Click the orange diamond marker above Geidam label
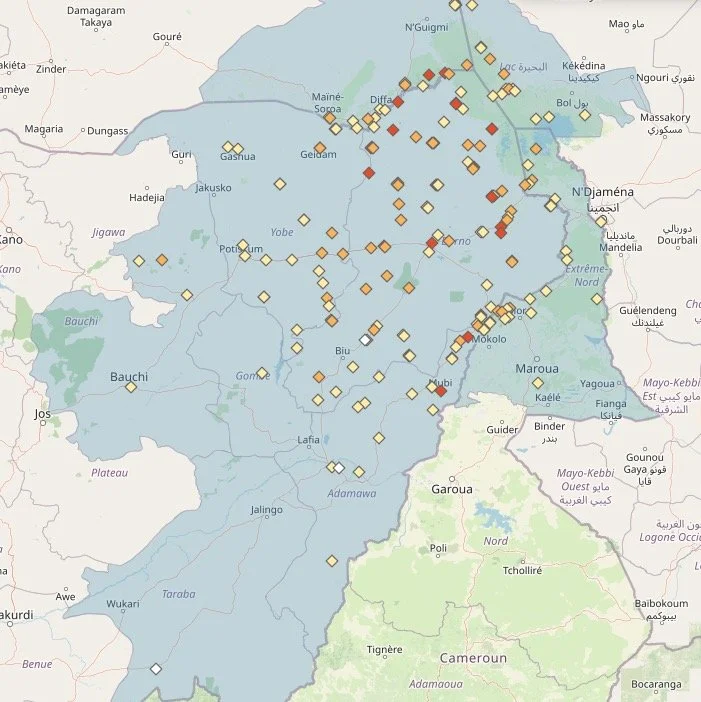The height and width of the screenshot is (702, 701). 319,148
